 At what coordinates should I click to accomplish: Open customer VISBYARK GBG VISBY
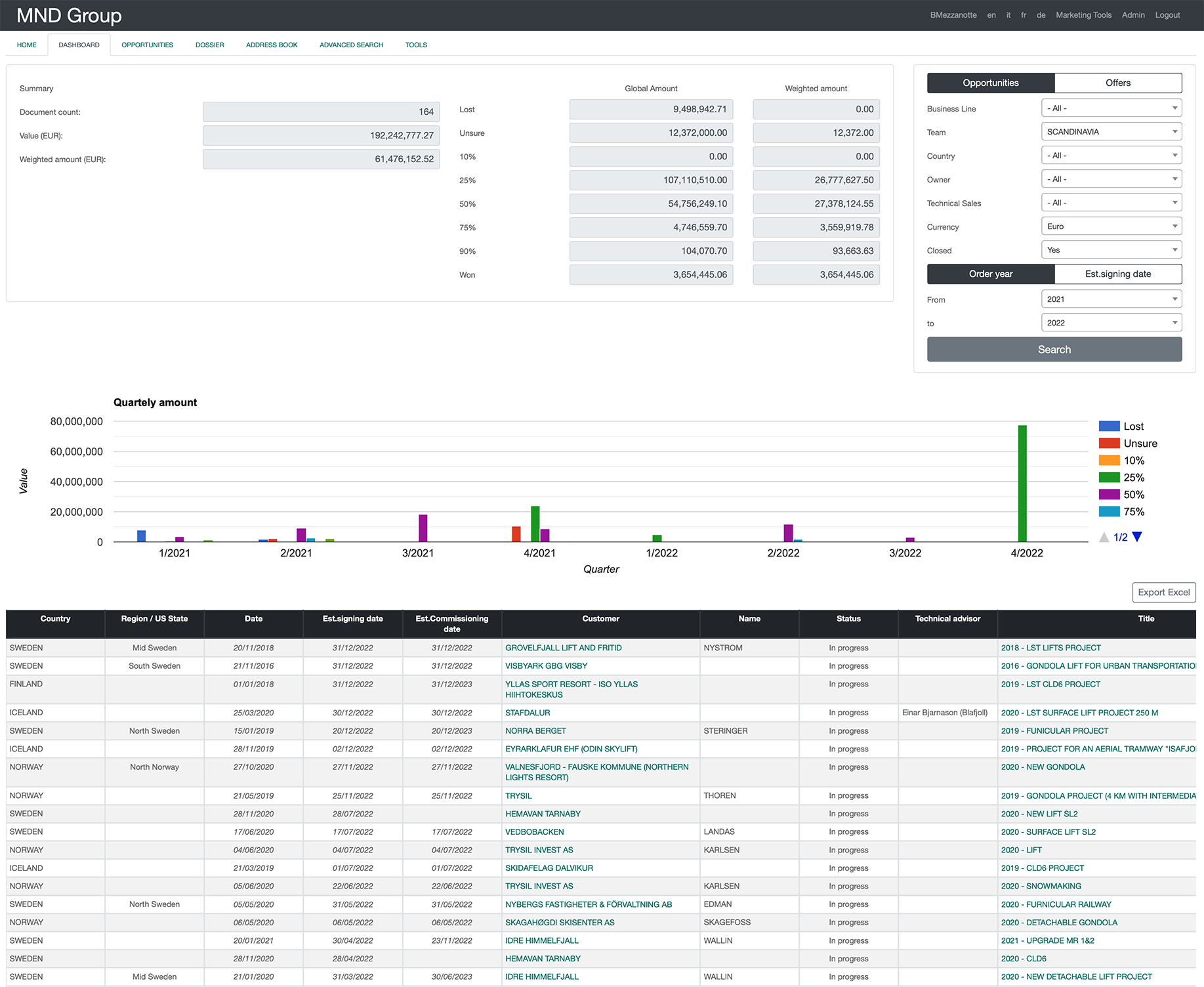pyautogui.click(x=546, y=665)
